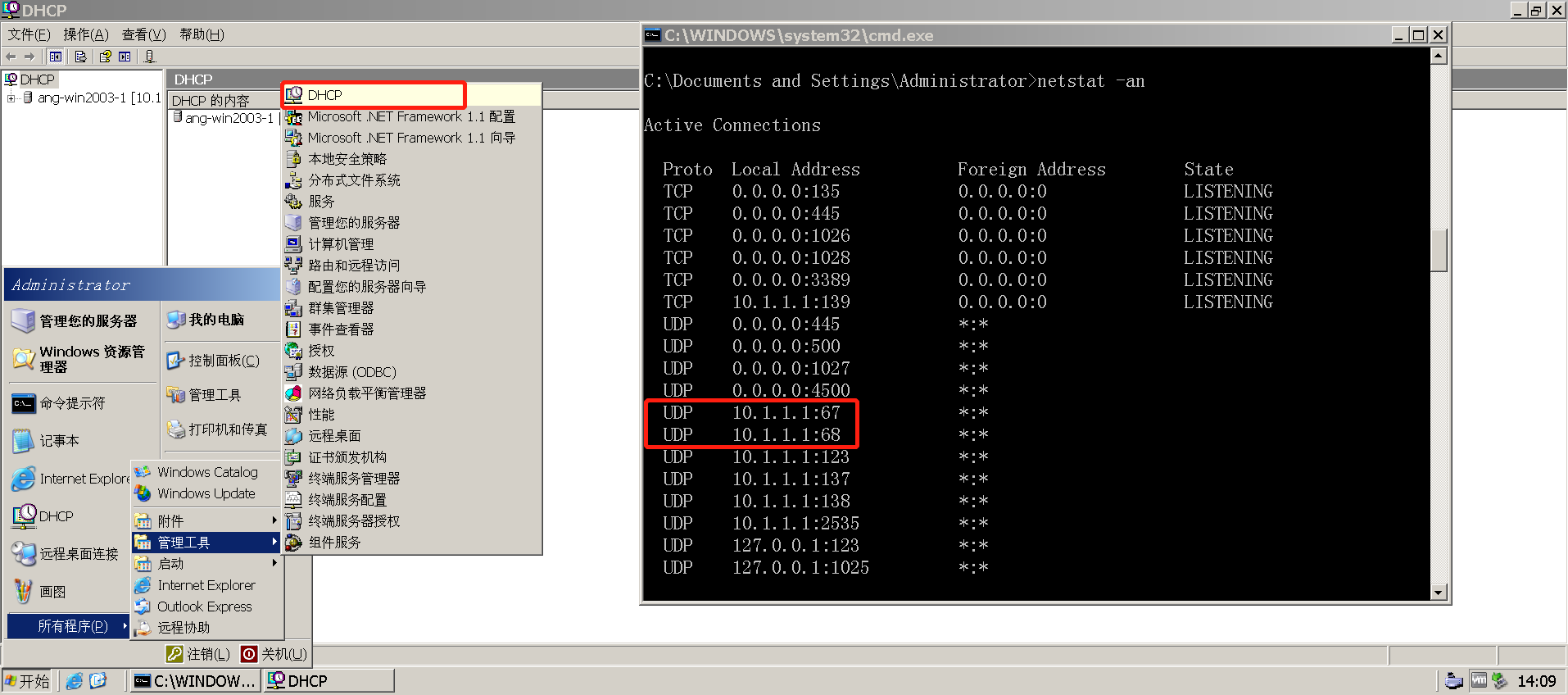This screenshot has height=695, width=1568.
Task: Open 群集管理器
Action: tap(412, 308)
